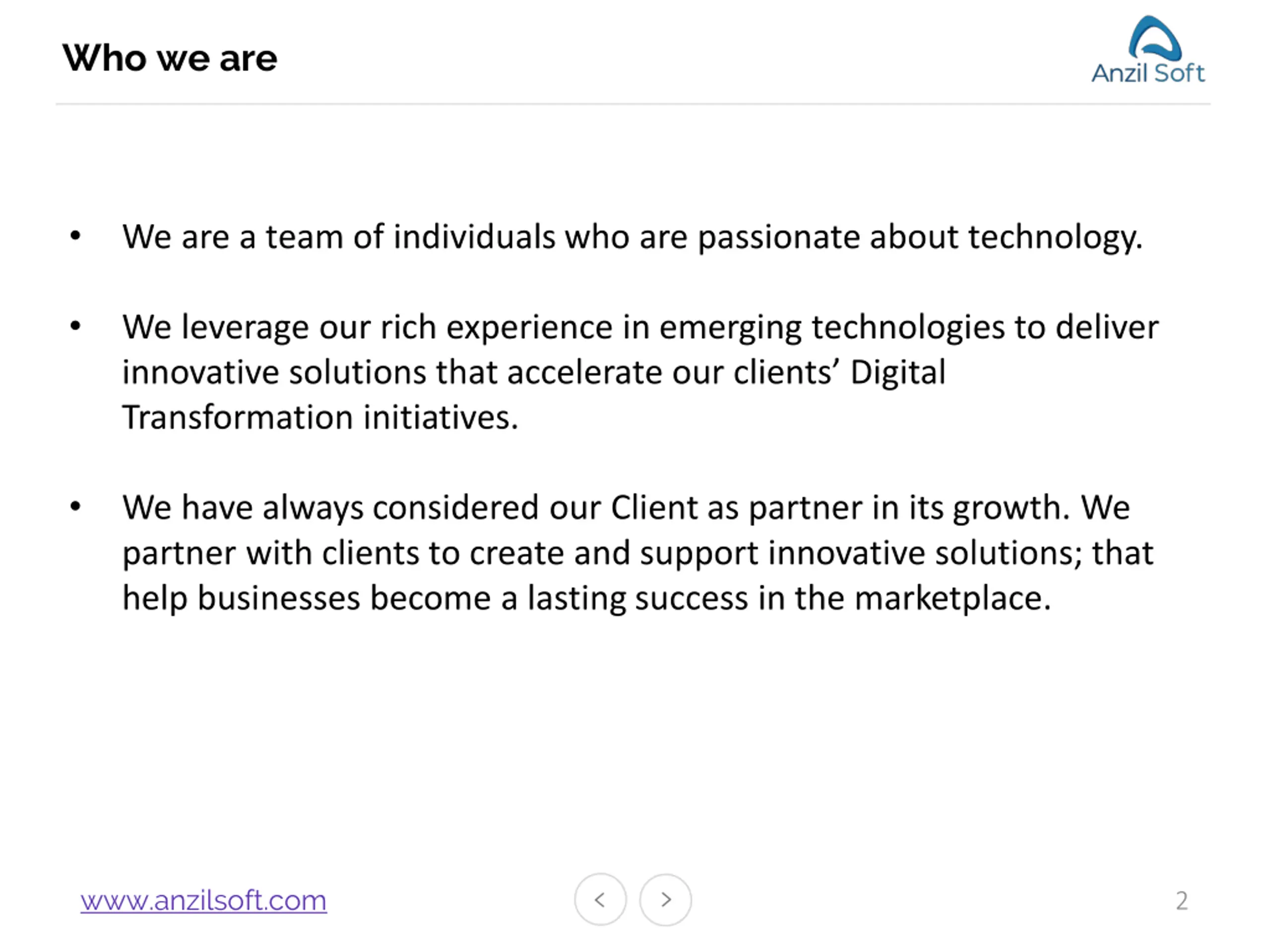The image size is (1270, 952).
Task: Click the horizontal divider below the heading
Action: 633,104
